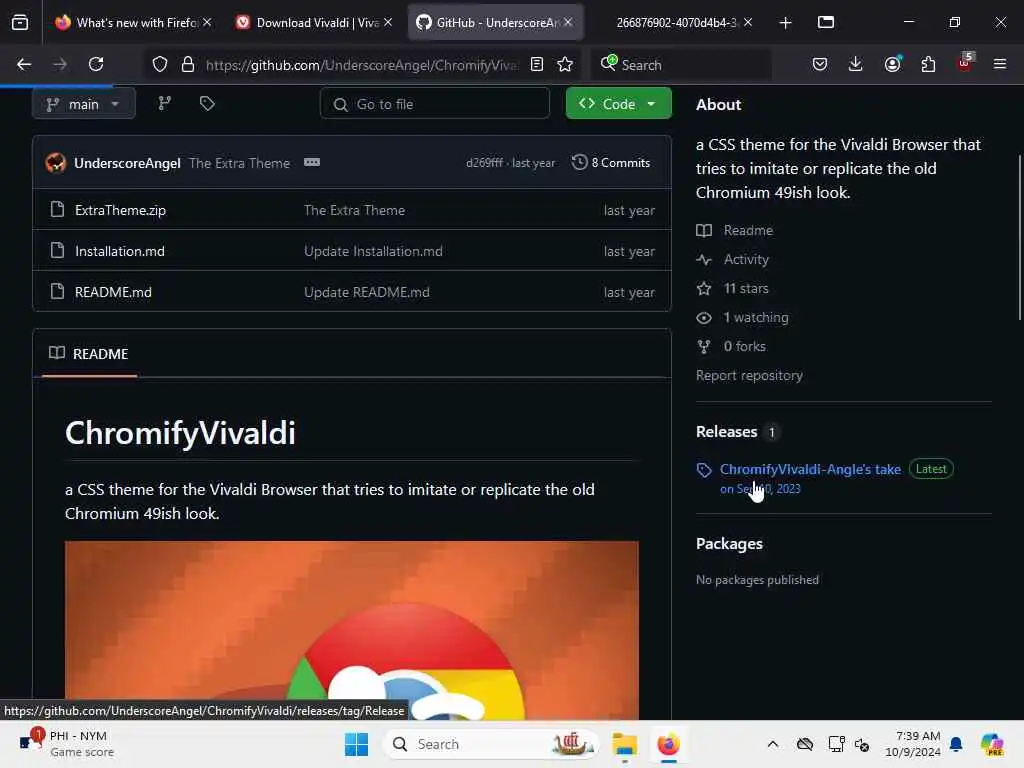The width and height of the screenshot is (1024, 768).
Task: Reload the current GitHub page
Action: 96,64
